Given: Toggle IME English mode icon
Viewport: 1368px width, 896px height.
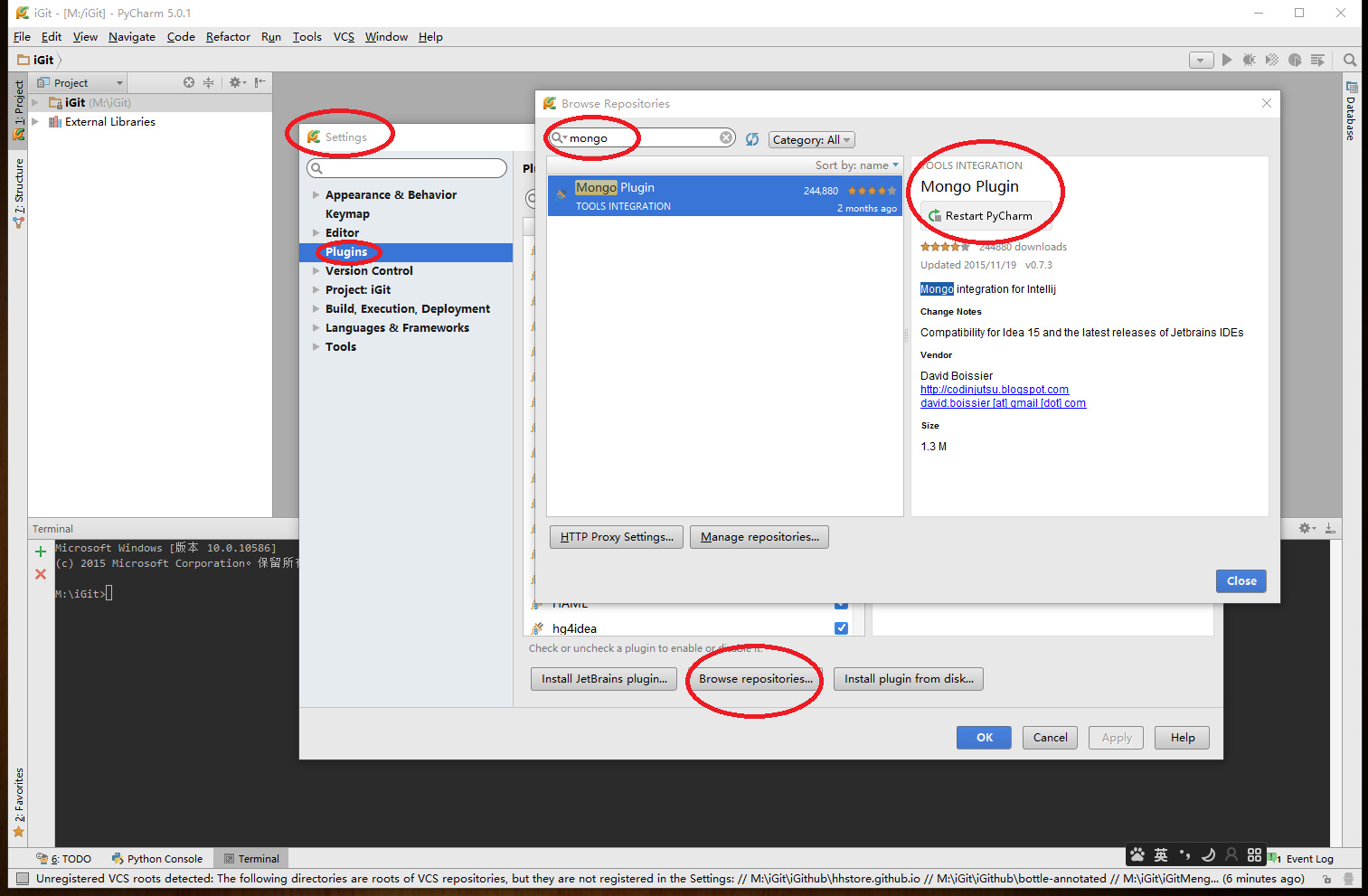Looking at the screenshot, I should pos(1161,854).
